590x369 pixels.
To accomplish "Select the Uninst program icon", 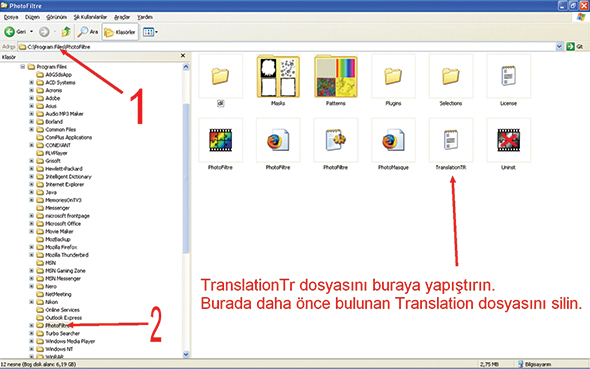I will pos(508,140).
